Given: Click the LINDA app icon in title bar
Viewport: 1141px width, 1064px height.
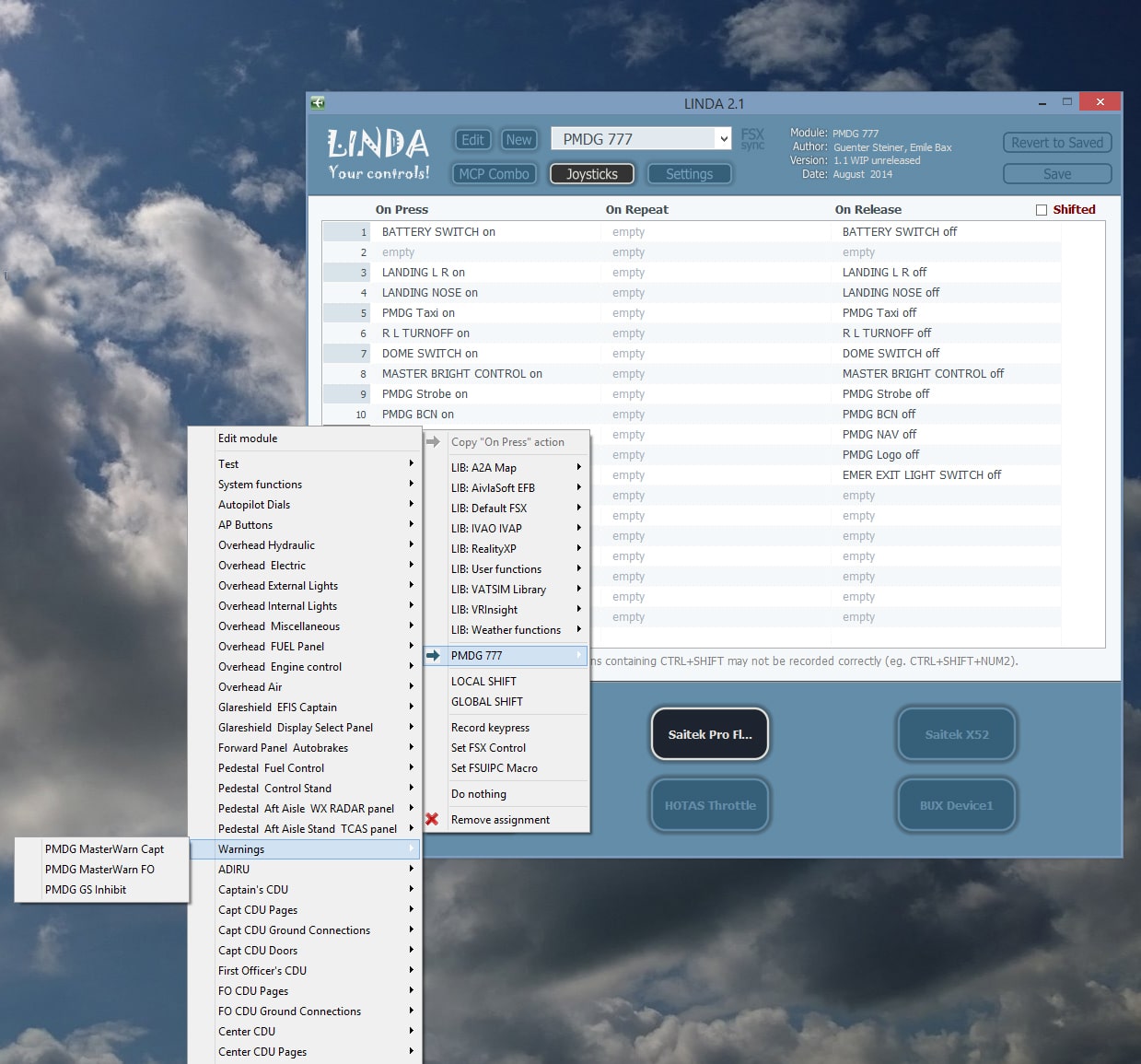Looking at the screenshot, I should [x=318, y=103].
